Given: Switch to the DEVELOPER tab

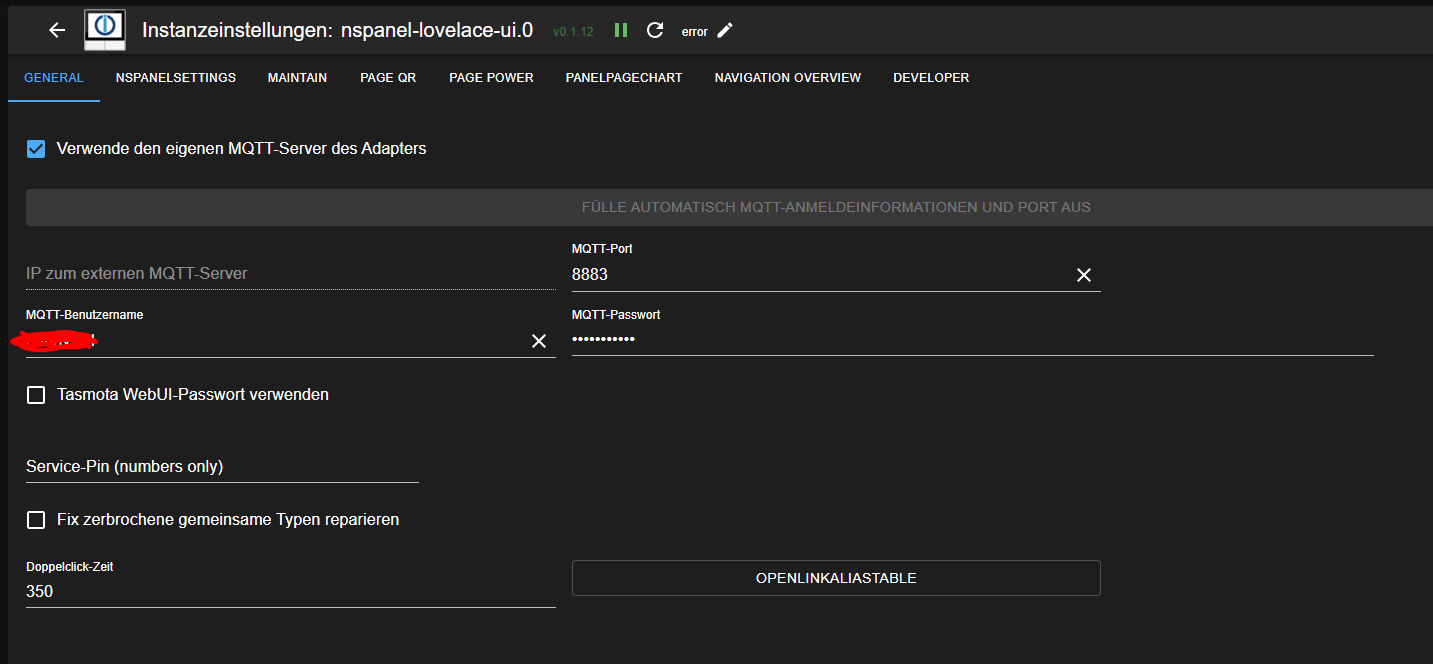Looking at the screenshot, I should tap(930, 78).
